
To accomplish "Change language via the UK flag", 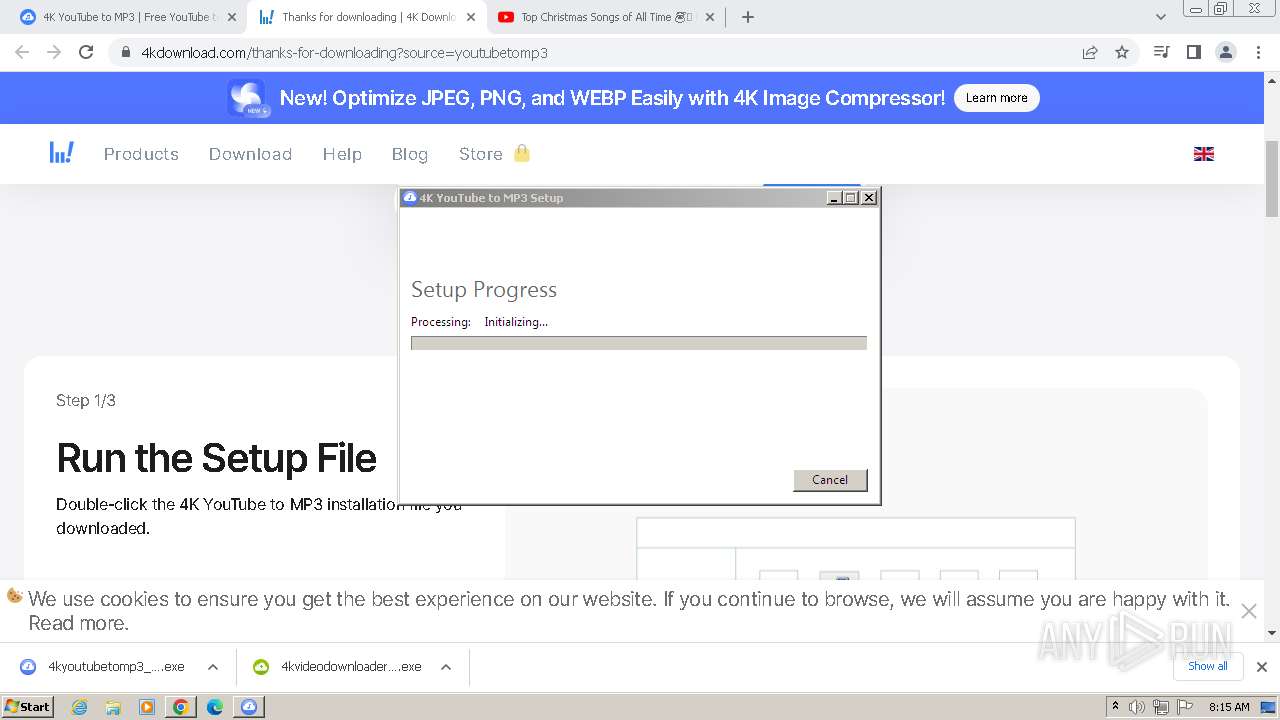I will [x=1204, y=154].
